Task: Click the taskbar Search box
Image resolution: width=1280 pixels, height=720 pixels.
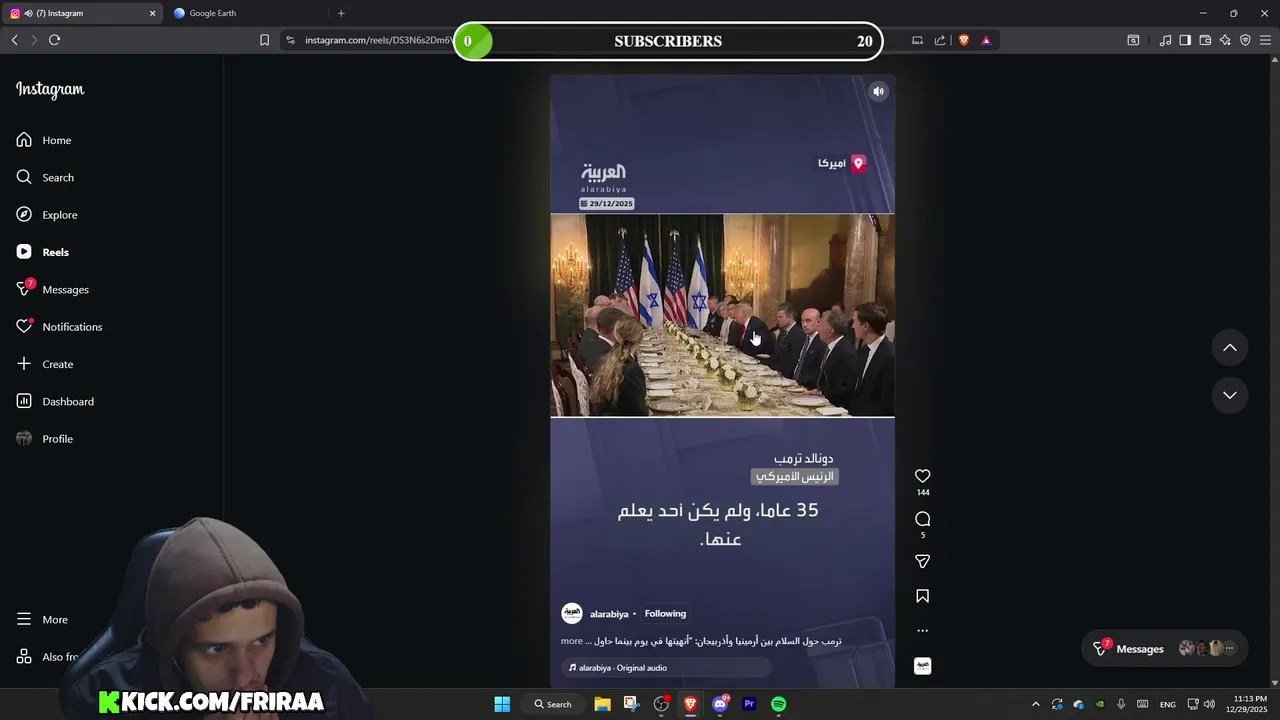Action: point(553,704)
